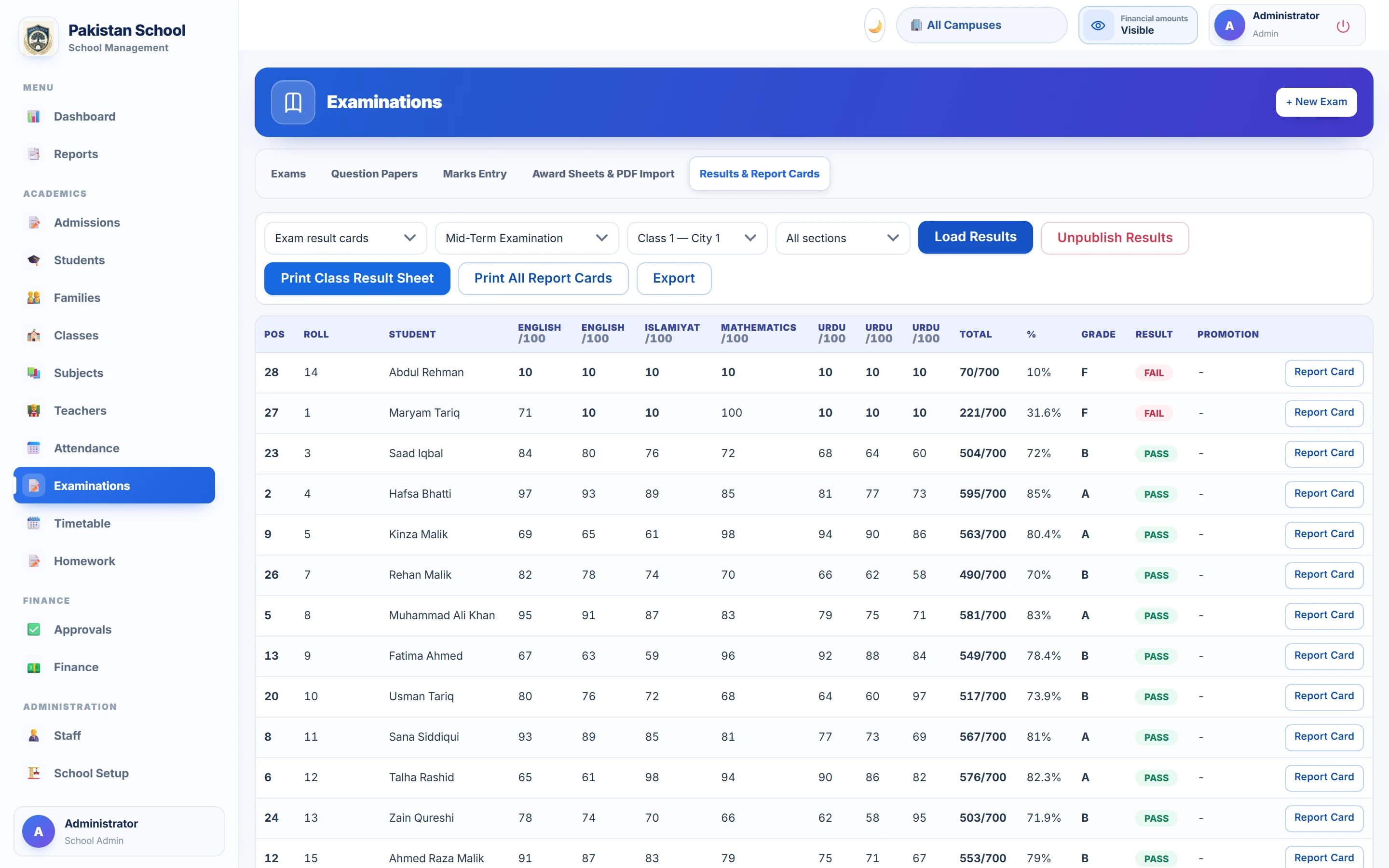Click the Finance money icon
1389x868 pixels.
(x=34, y=668)
